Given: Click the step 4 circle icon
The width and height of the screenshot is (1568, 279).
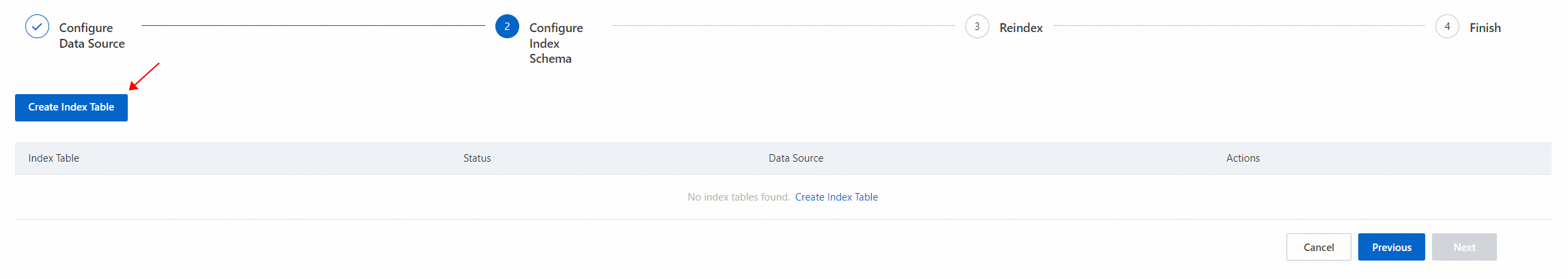Looking at the screenshot, I should (1447, 27).
